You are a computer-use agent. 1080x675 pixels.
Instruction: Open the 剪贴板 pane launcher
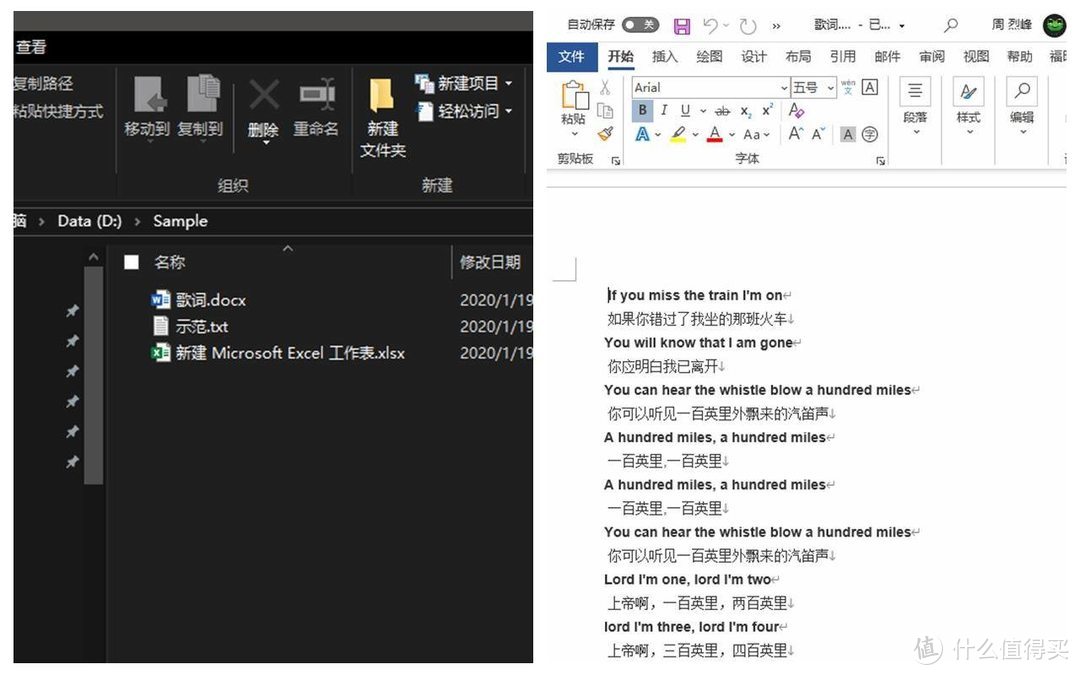tap(616, 160)
